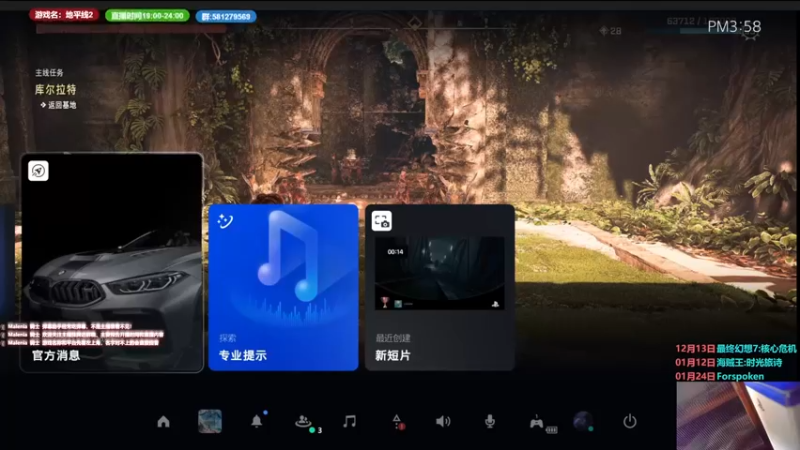This screenshot has width=800, height=450.
Task: Click the green stream time label
Action: (x=147, y=16)
